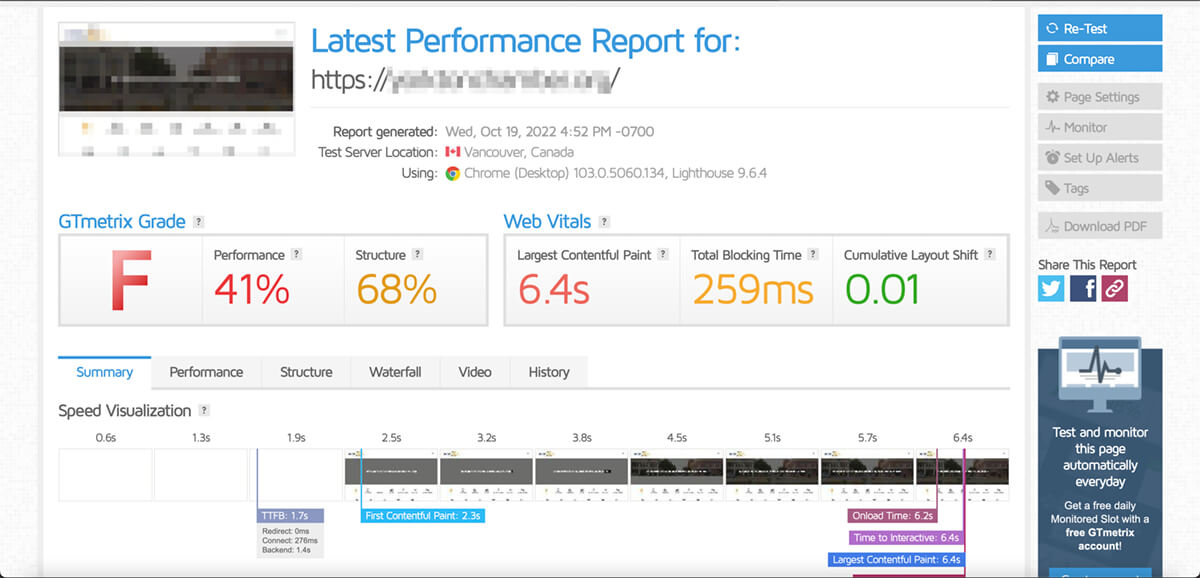
Task: Select the 2.5s speed visualization frame
Action: tap(391, 474)
